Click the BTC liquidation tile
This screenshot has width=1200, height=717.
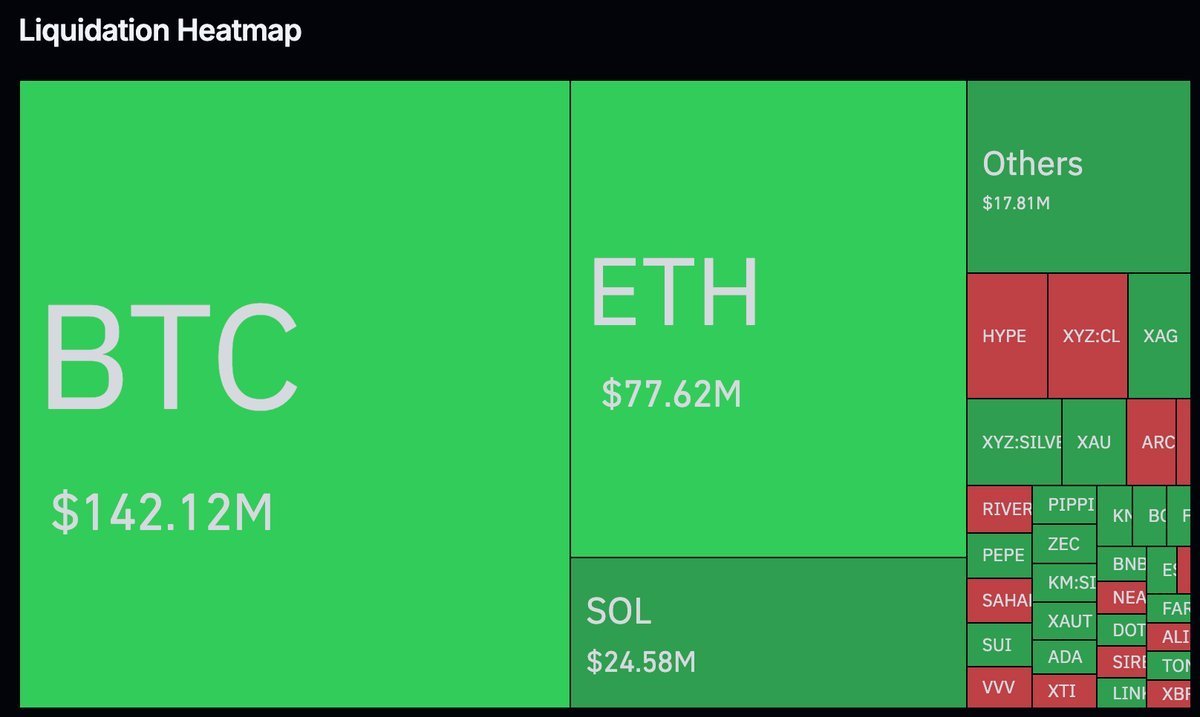coord(294,394)
